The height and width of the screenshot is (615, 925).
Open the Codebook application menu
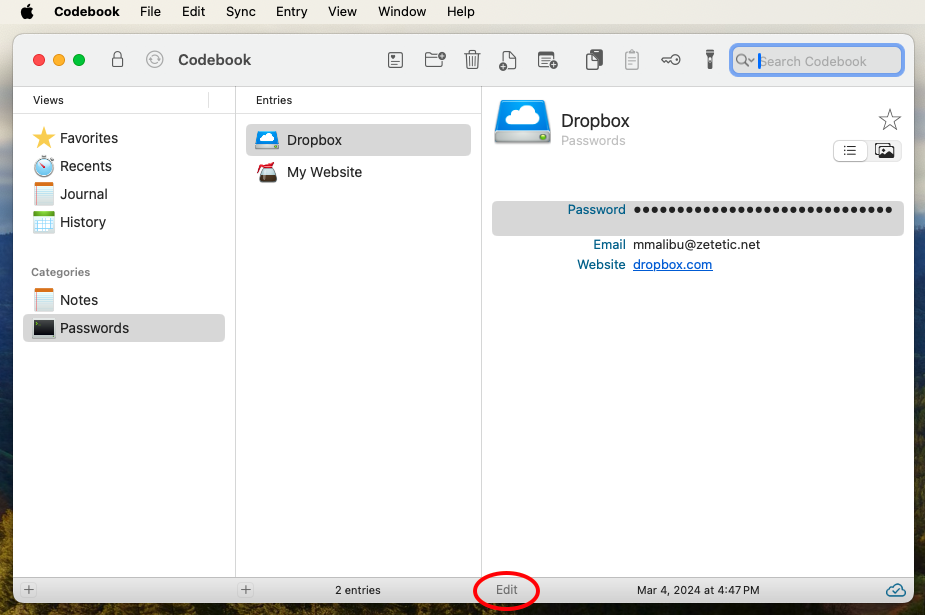point(87,12)
